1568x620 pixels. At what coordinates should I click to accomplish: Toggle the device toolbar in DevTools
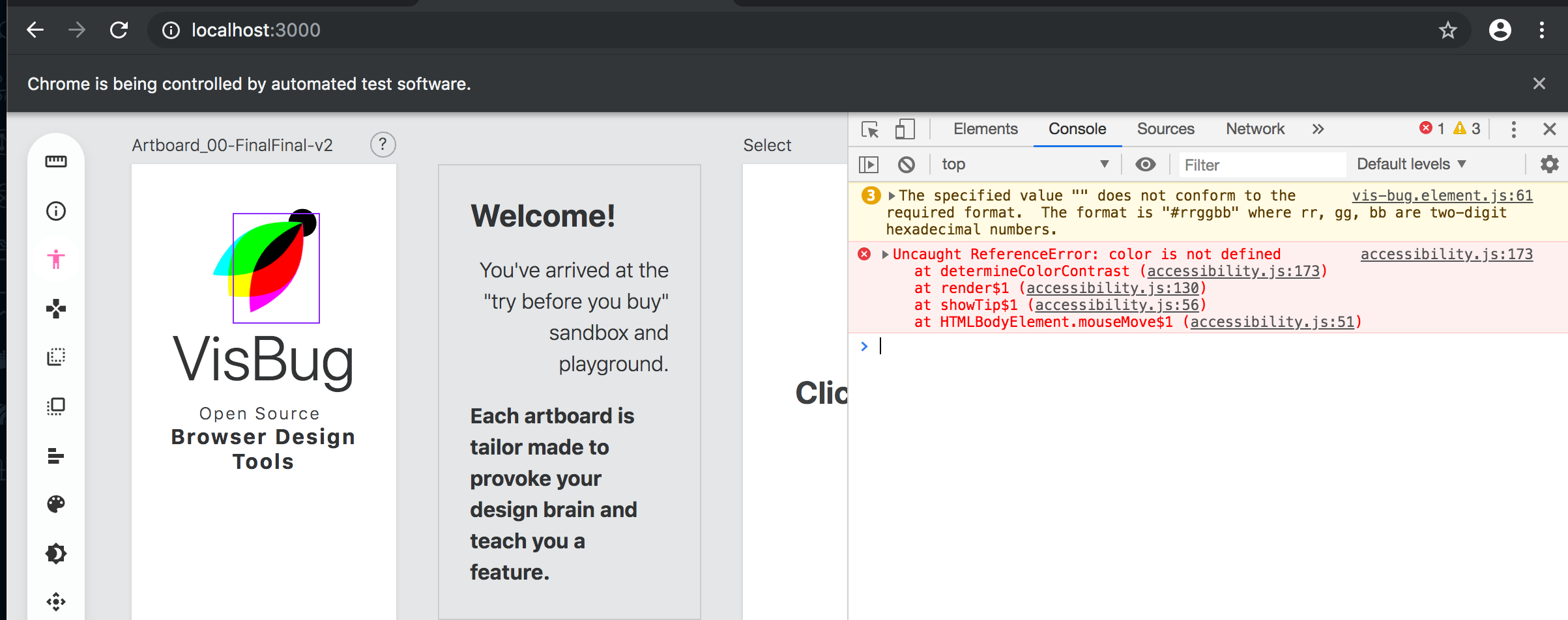coord(905,129)
